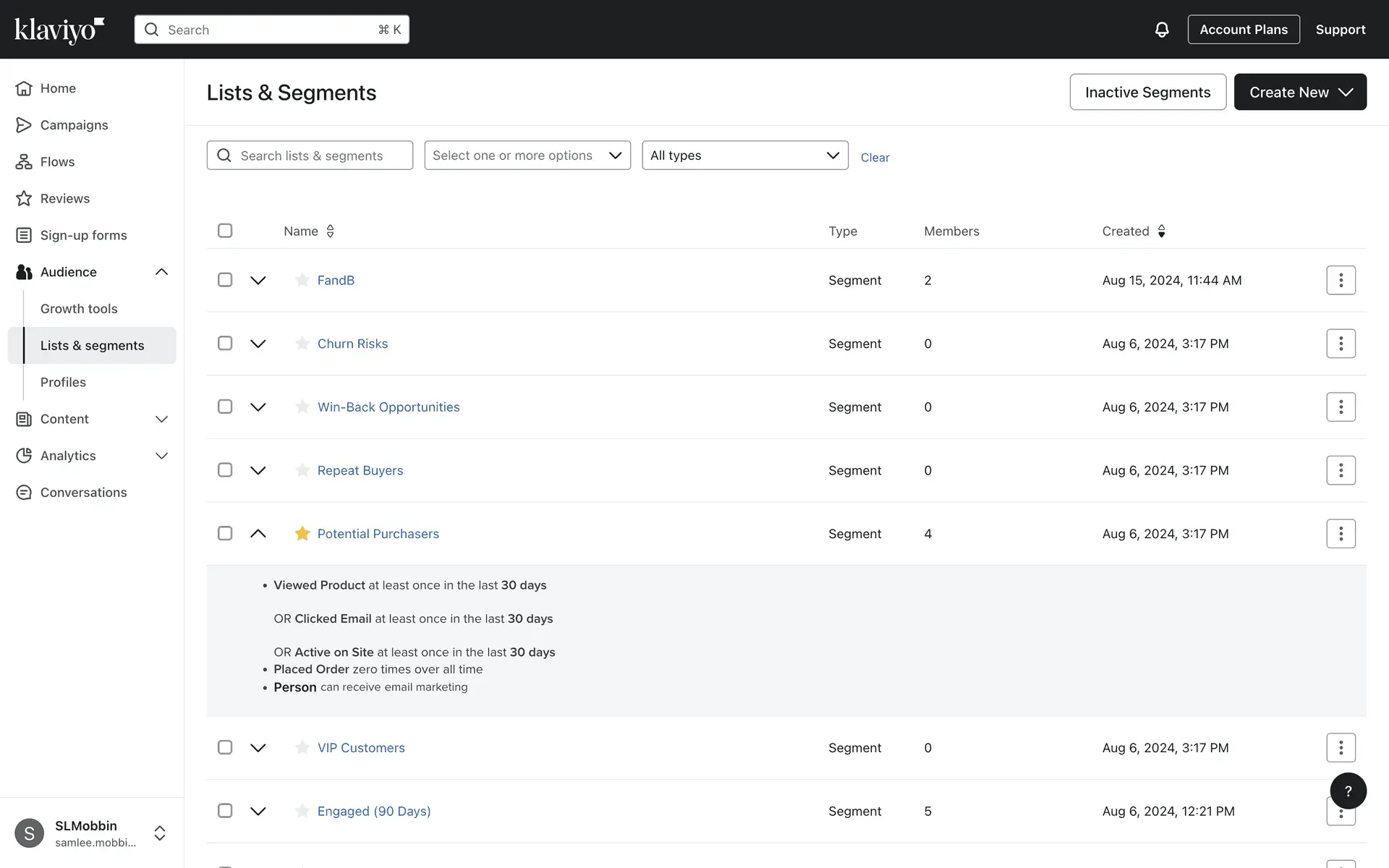Open three-dot menu for Repeat Buyers
1389x868 pixels.
pyautogui.click(x=1341, y=470)
